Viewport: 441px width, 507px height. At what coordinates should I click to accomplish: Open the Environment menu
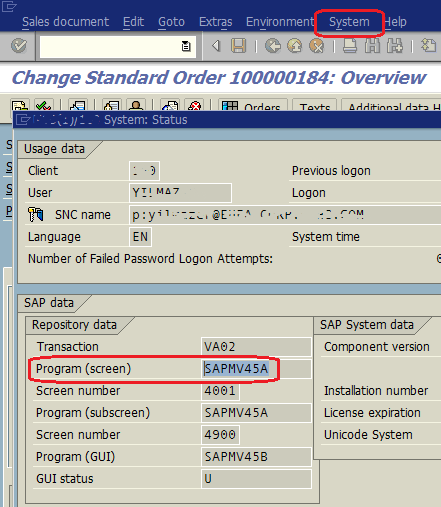(x=280, y=22)
